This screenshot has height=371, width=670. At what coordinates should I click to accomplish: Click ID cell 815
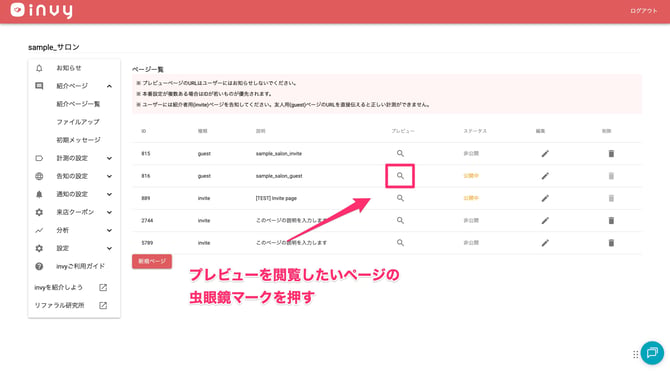pyautogui.click(x=146, y=153)
